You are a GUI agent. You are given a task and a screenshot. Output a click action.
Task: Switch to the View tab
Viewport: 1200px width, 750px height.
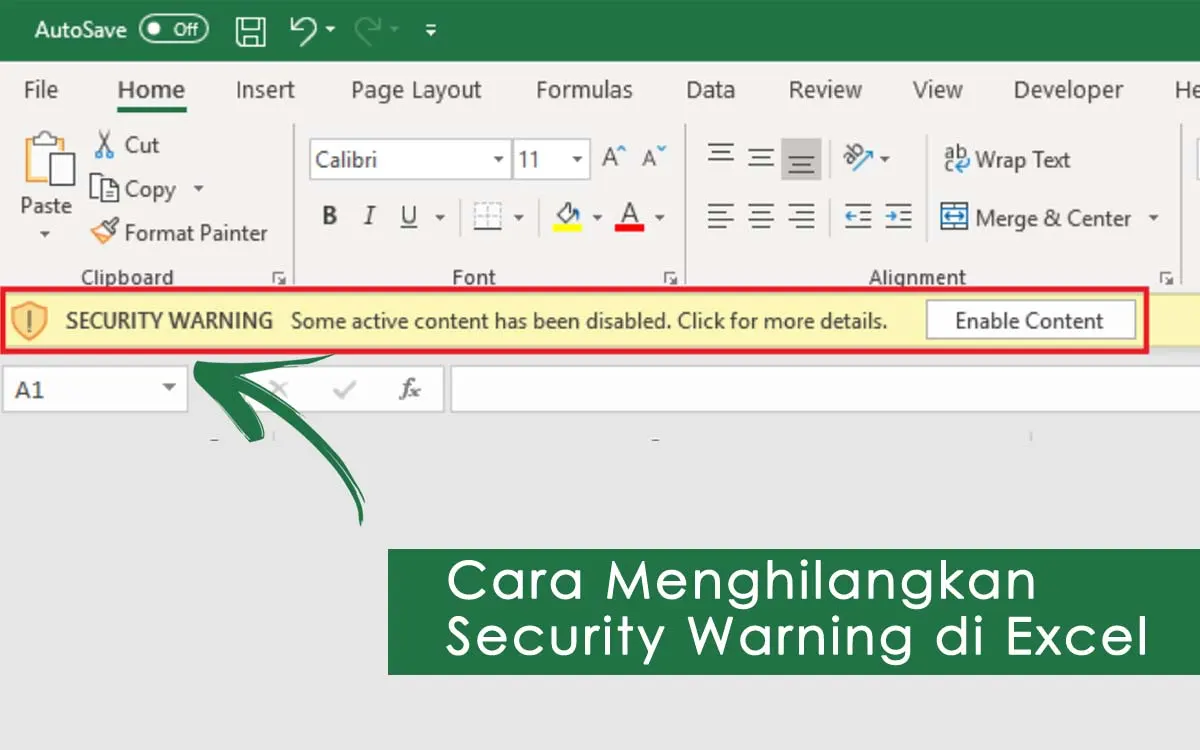(x=937, y=90)
